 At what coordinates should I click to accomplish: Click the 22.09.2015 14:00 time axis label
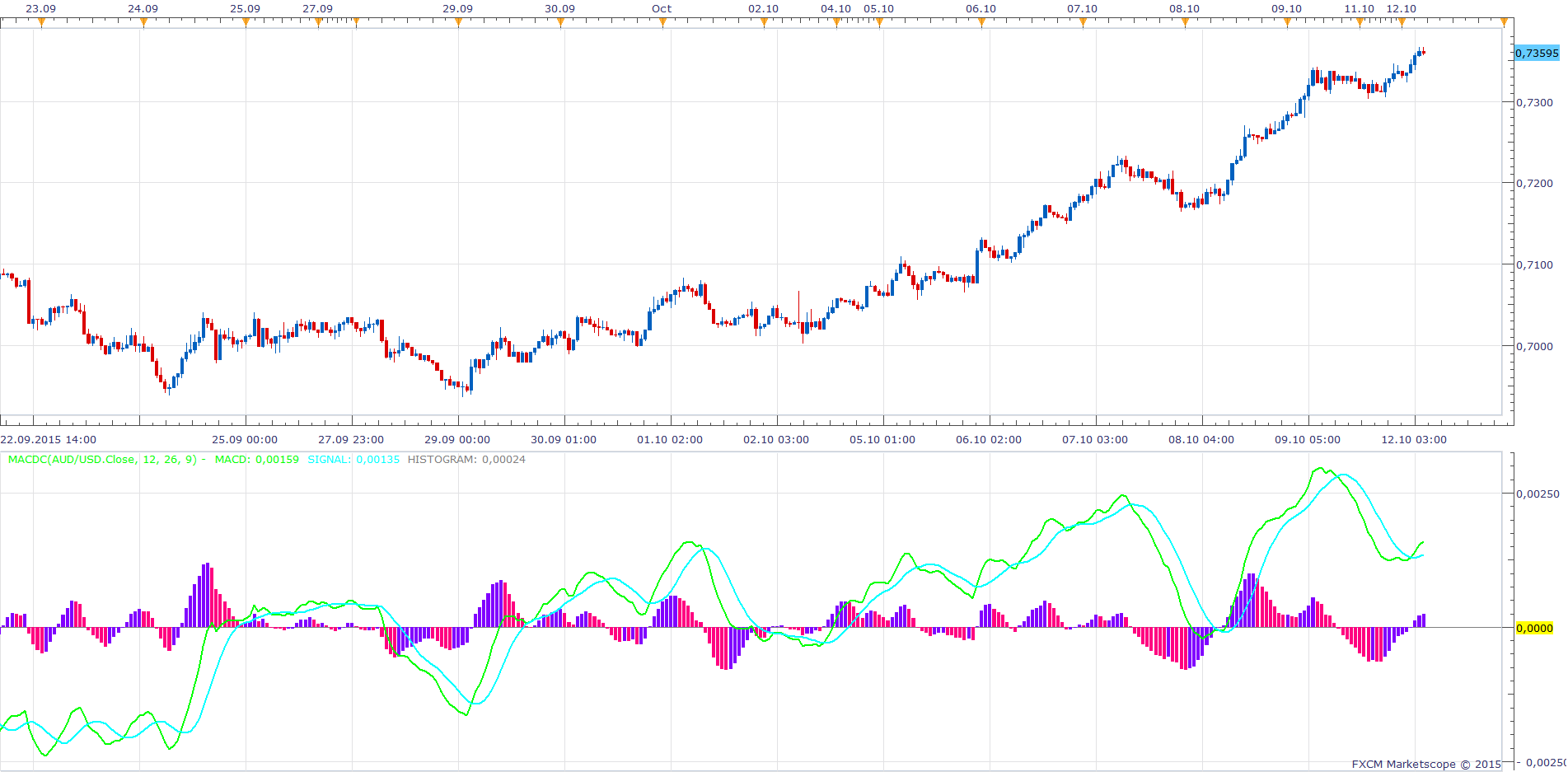pyautogui.click(x=49, y=440)
